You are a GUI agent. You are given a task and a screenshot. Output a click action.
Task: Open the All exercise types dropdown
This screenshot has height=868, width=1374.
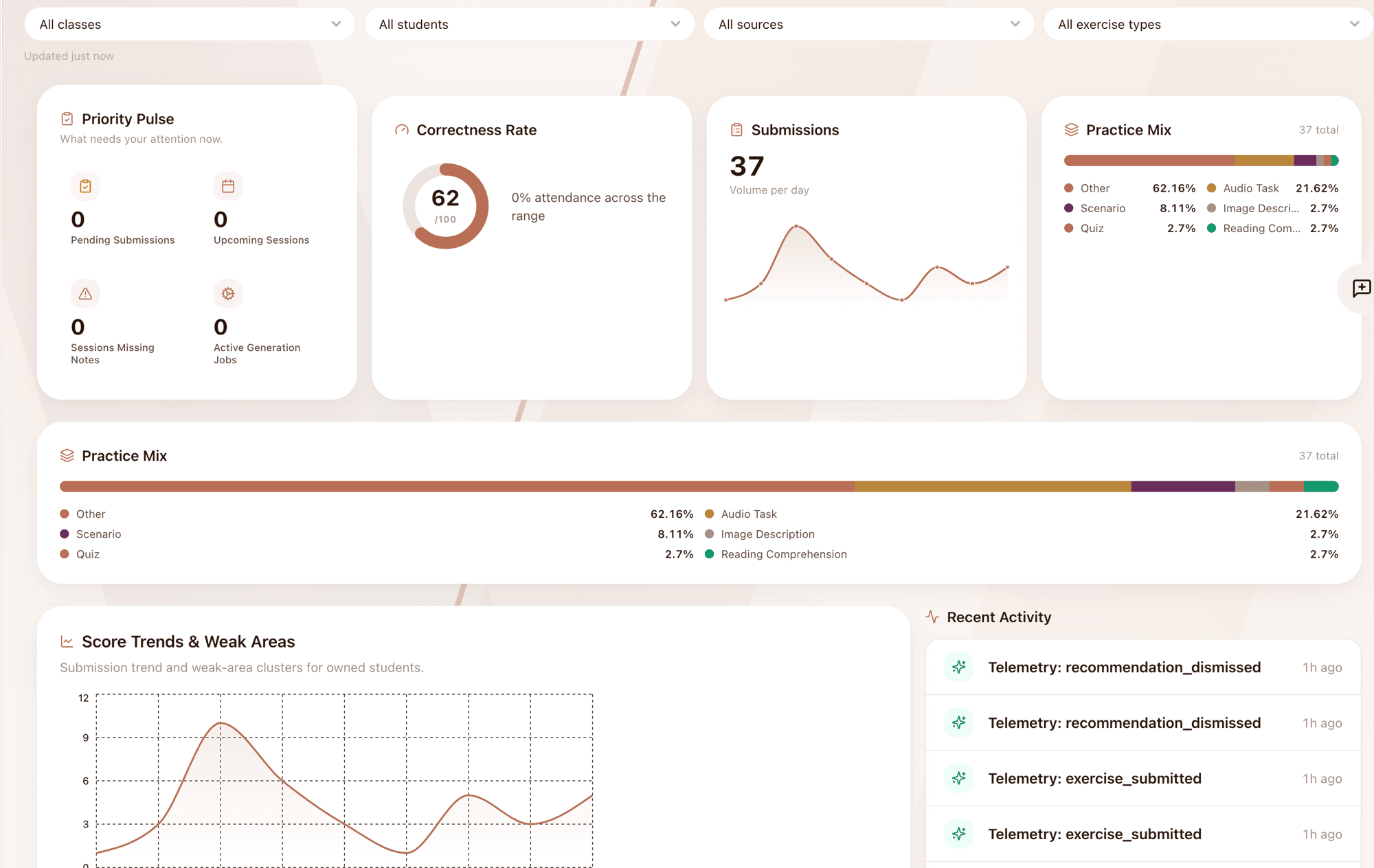tap(1208, 24)
